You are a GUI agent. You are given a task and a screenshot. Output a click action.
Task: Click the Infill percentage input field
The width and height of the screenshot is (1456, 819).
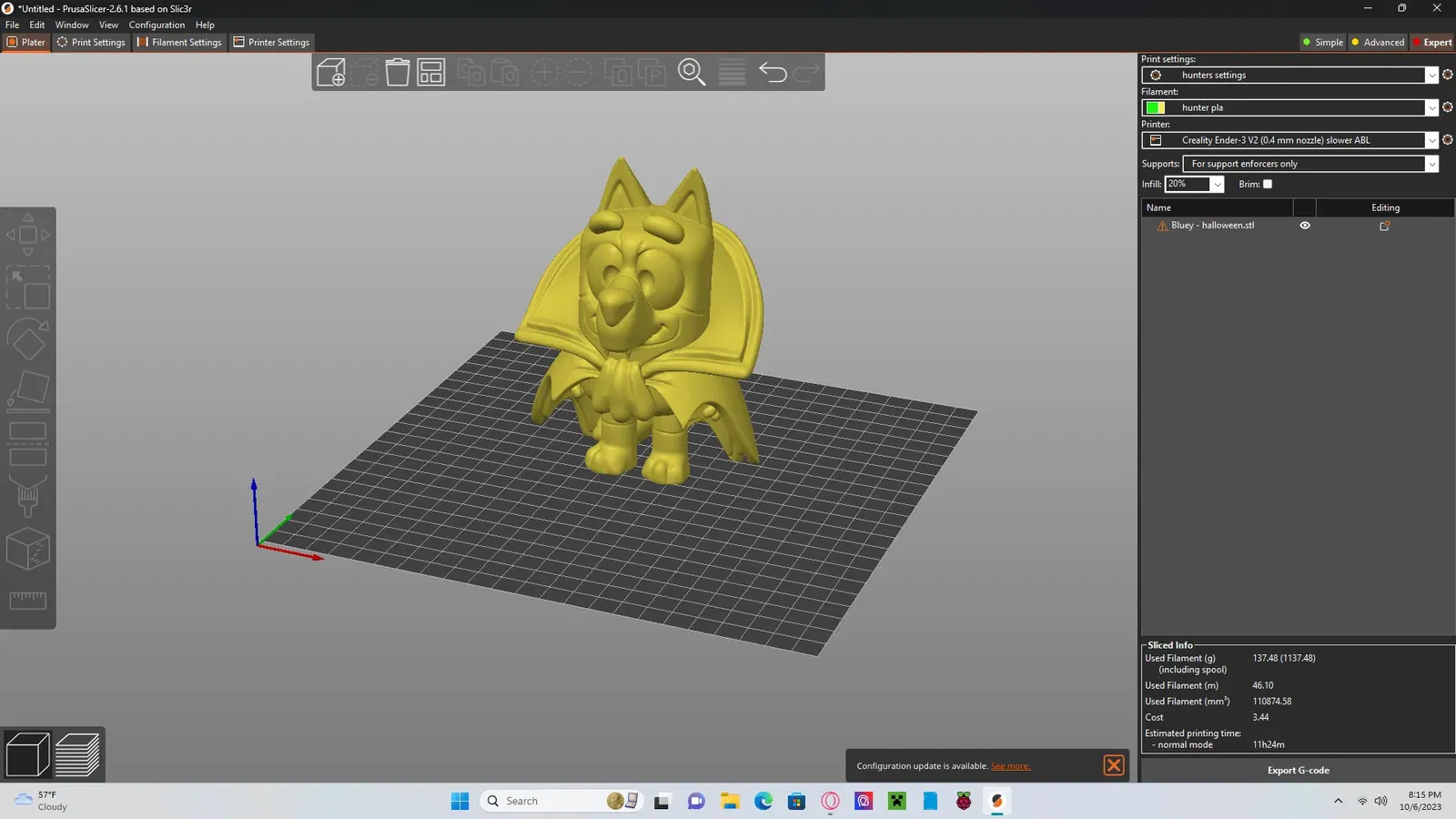point(1188,184)
